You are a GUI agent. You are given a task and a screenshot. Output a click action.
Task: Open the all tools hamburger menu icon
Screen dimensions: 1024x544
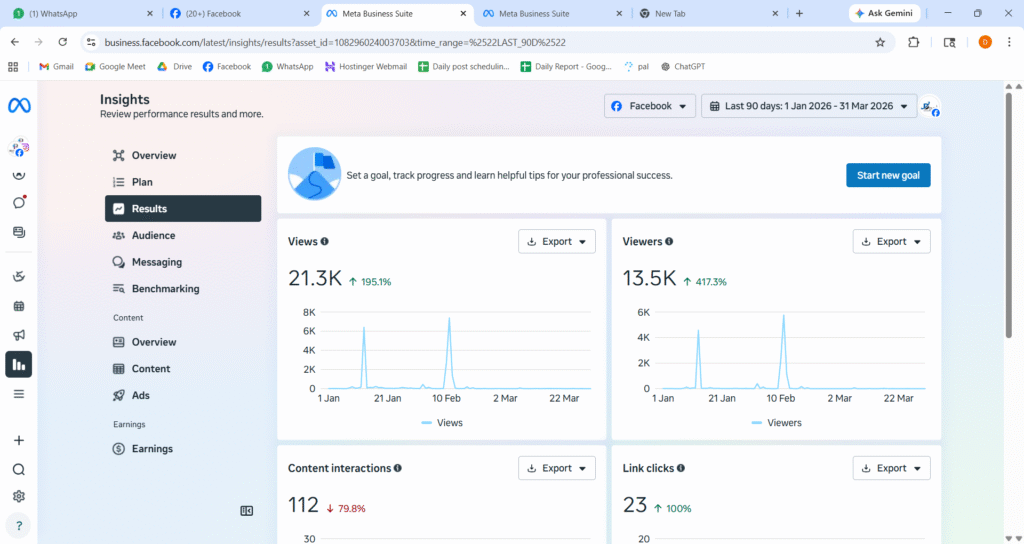(18, 394)
